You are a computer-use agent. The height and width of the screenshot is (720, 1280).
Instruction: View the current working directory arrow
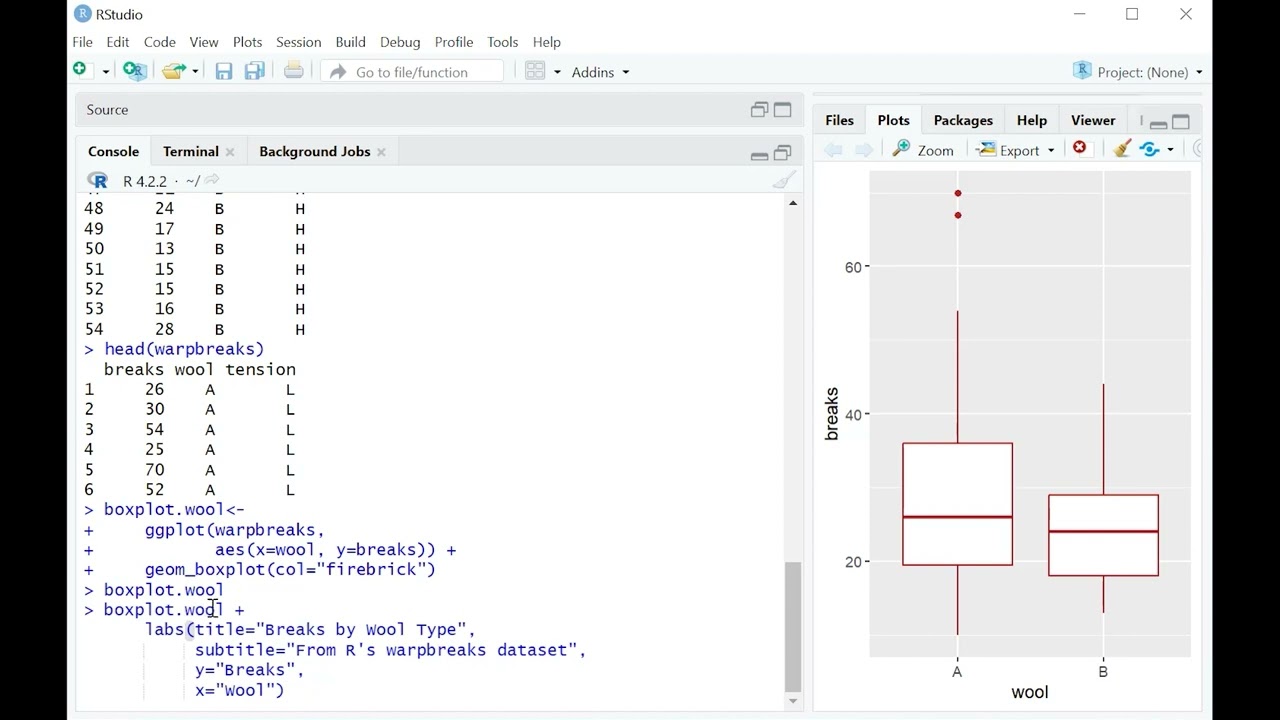[212, 180]
